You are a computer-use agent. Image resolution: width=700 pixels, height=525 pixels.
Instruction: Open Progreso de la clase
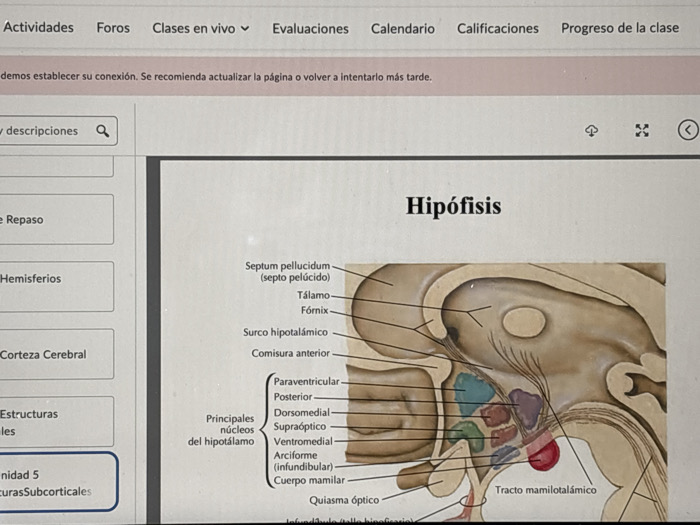620,28
